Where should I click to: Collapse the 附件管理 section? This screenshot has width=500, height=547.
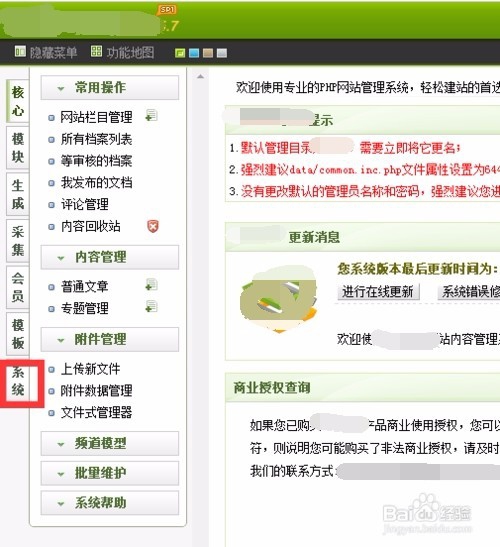110,339
